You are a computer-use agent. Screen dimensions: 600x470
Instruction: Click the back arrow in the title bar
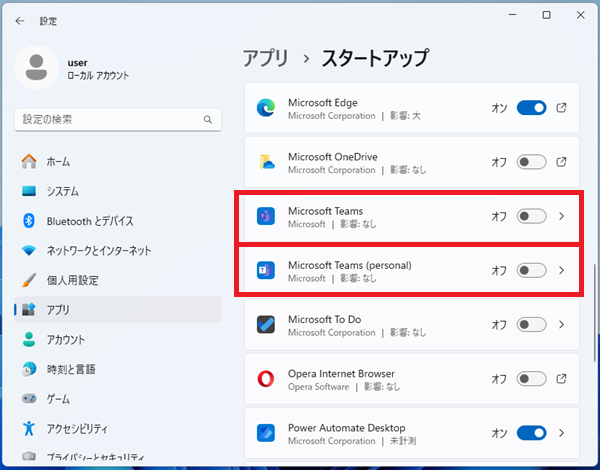[x=20, y=21]
